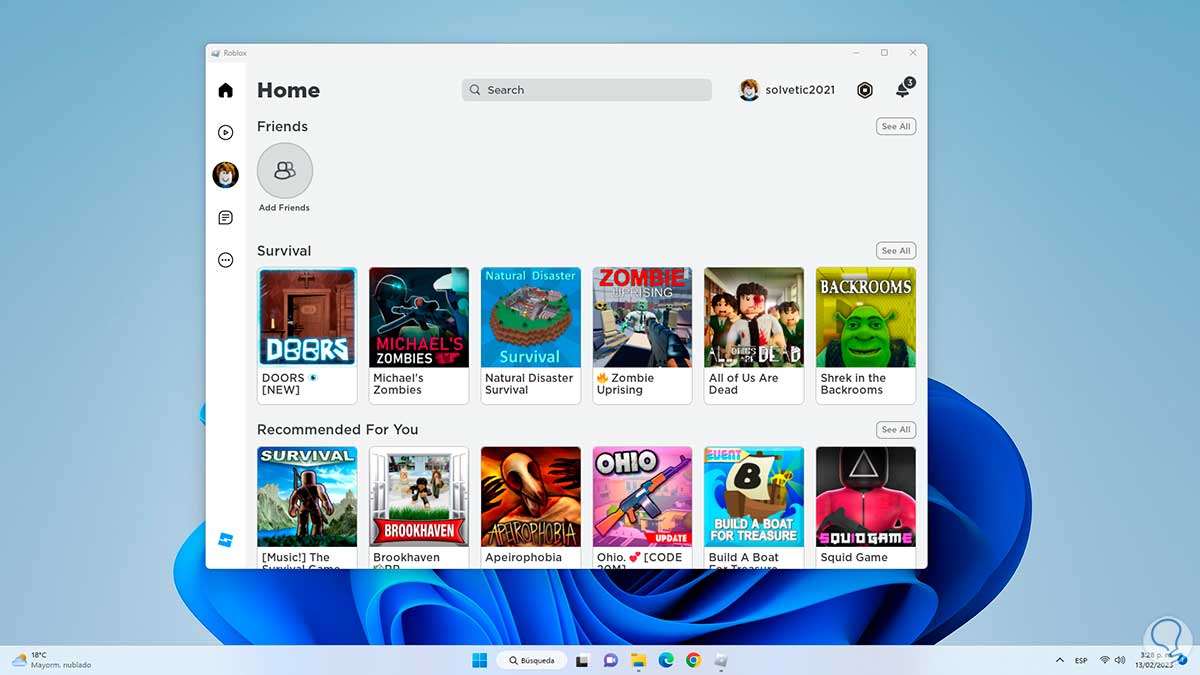Click the Búsqueda search box on taskbar

click(x=532, y=660)
